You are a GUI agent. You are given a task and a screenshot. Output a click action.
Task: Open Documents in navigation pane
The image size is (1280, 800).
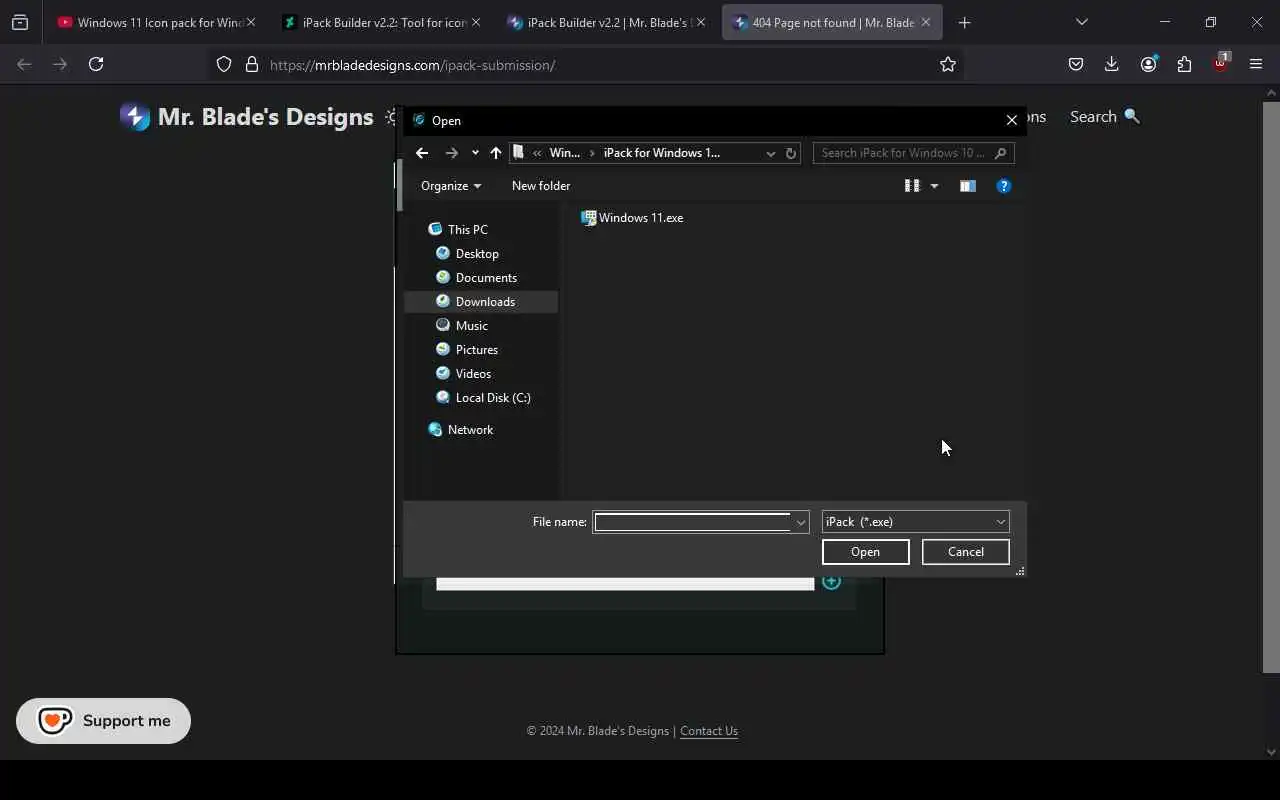tap(476, 278)
